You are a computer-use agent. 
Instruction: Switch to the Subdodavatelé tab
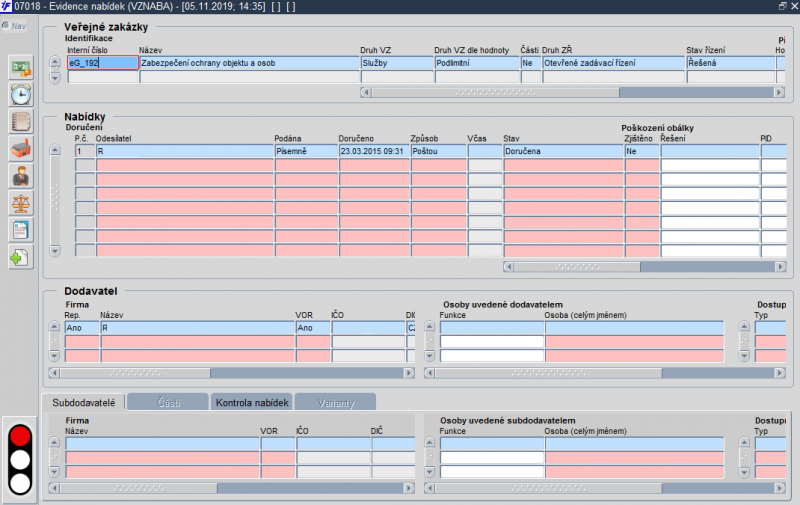coord(83,402)
